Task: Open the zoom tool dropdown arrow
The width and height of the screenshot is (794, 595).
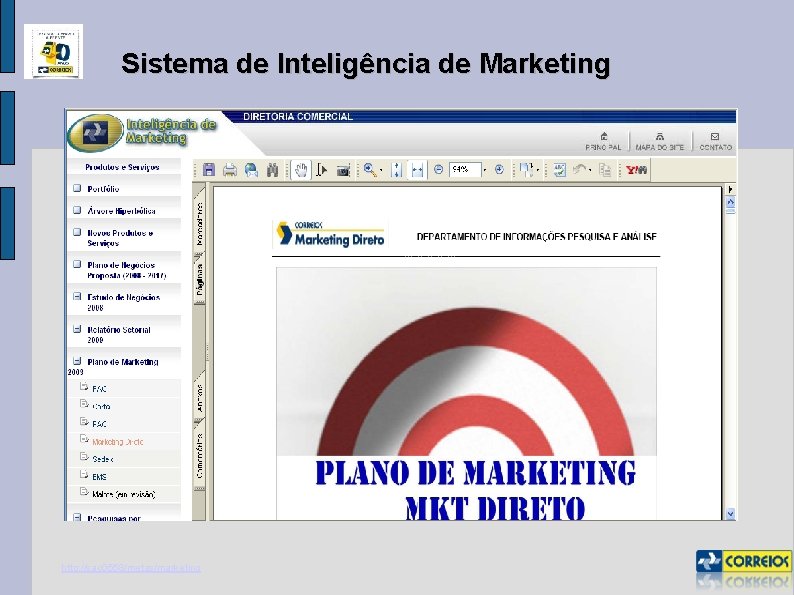Action: point(381,170)
